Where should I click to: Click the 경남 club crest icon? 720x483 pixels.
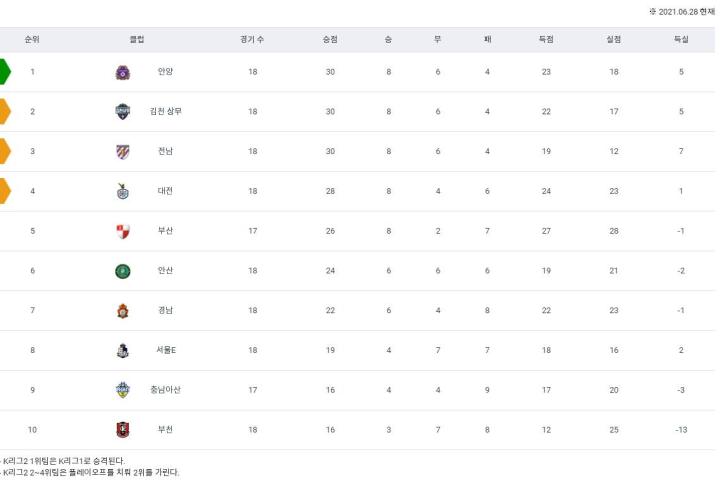click(123, 310)
